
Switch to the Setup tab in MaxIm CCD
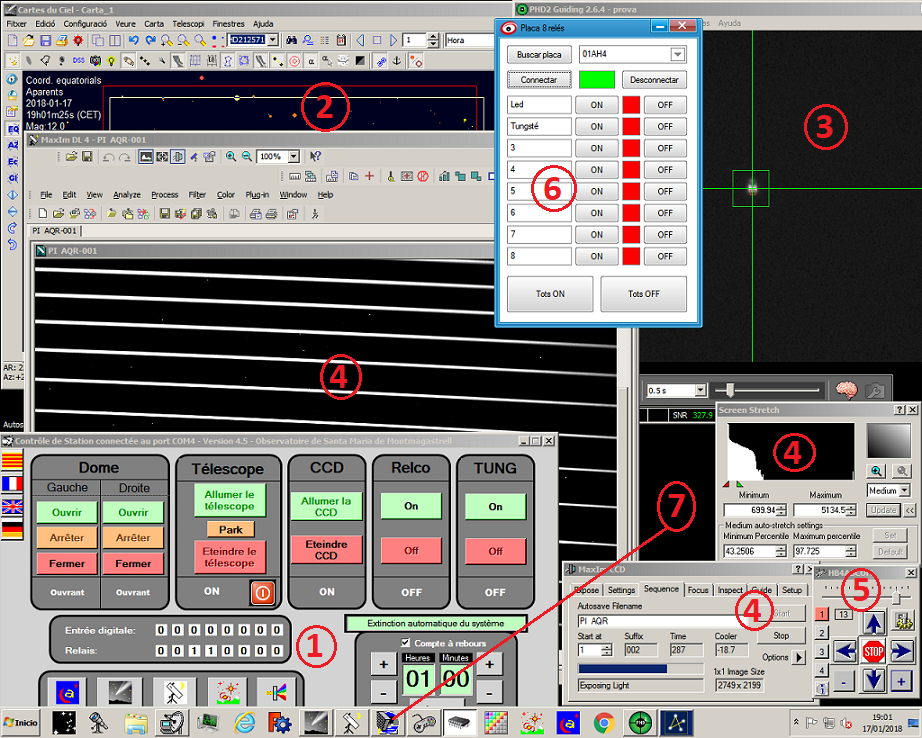click(x=791, y=590)
